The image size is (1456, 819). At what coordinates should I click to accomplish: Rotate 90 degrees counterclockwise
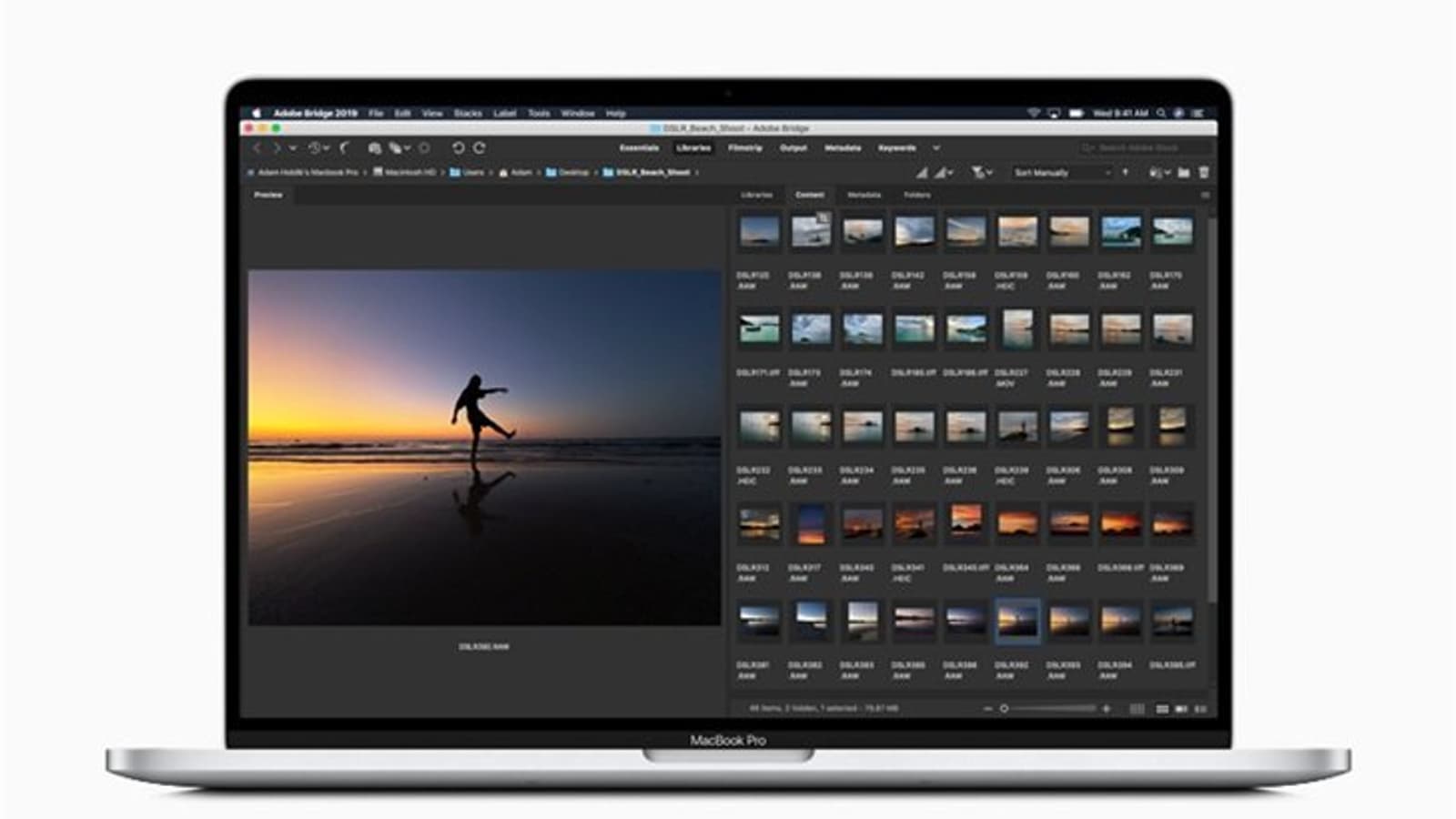point(459,147)
